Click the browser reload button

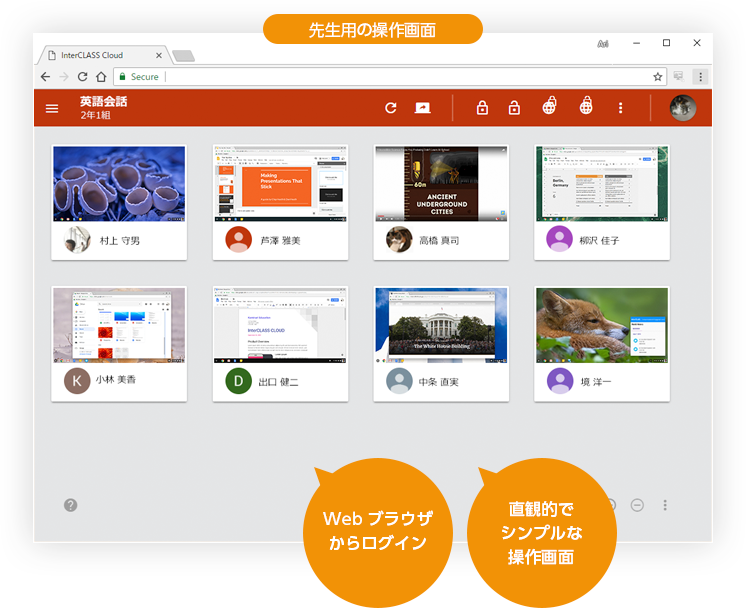coord(82,76)
